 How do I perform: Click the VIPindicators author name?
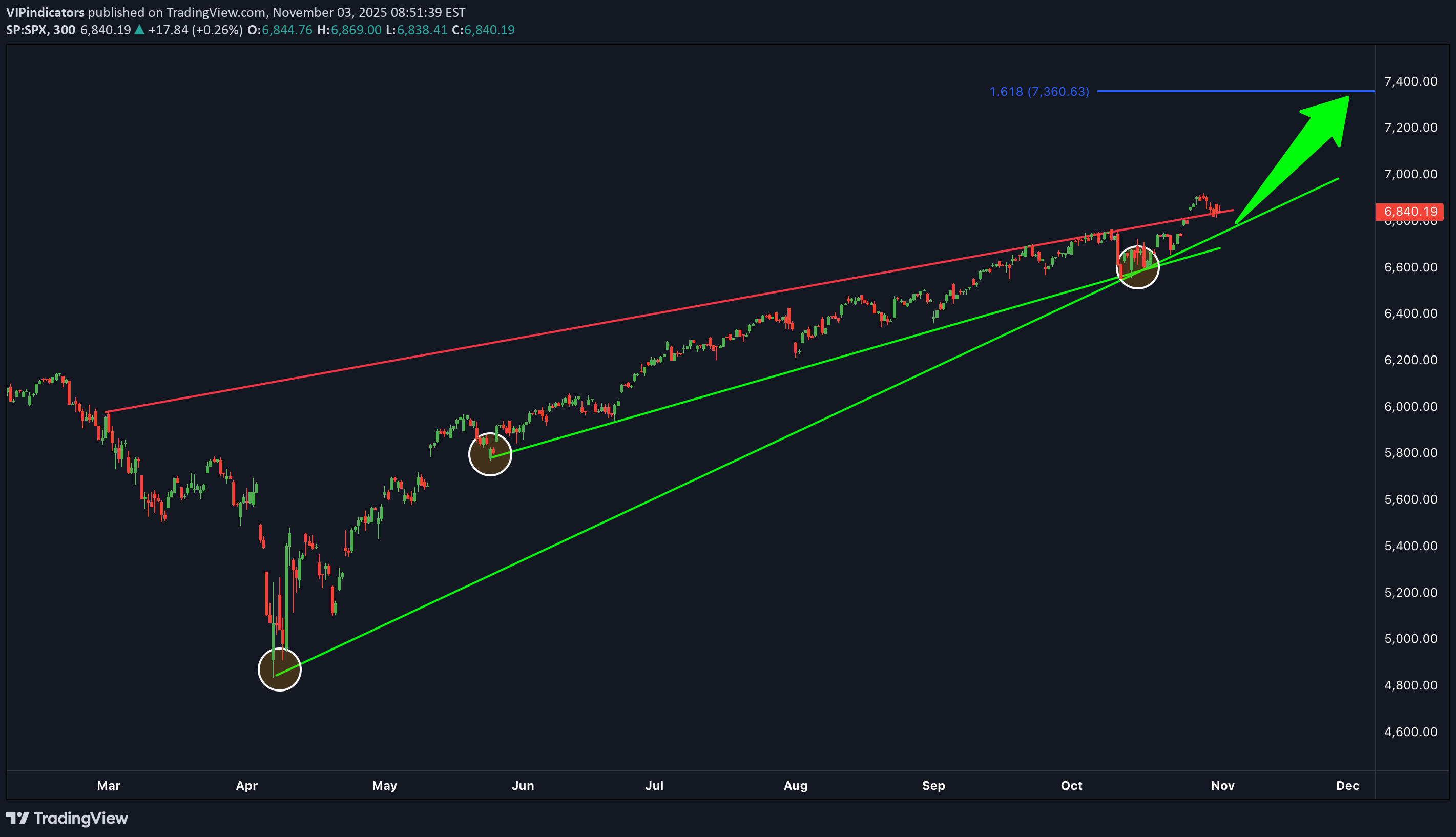coord(46,12)
